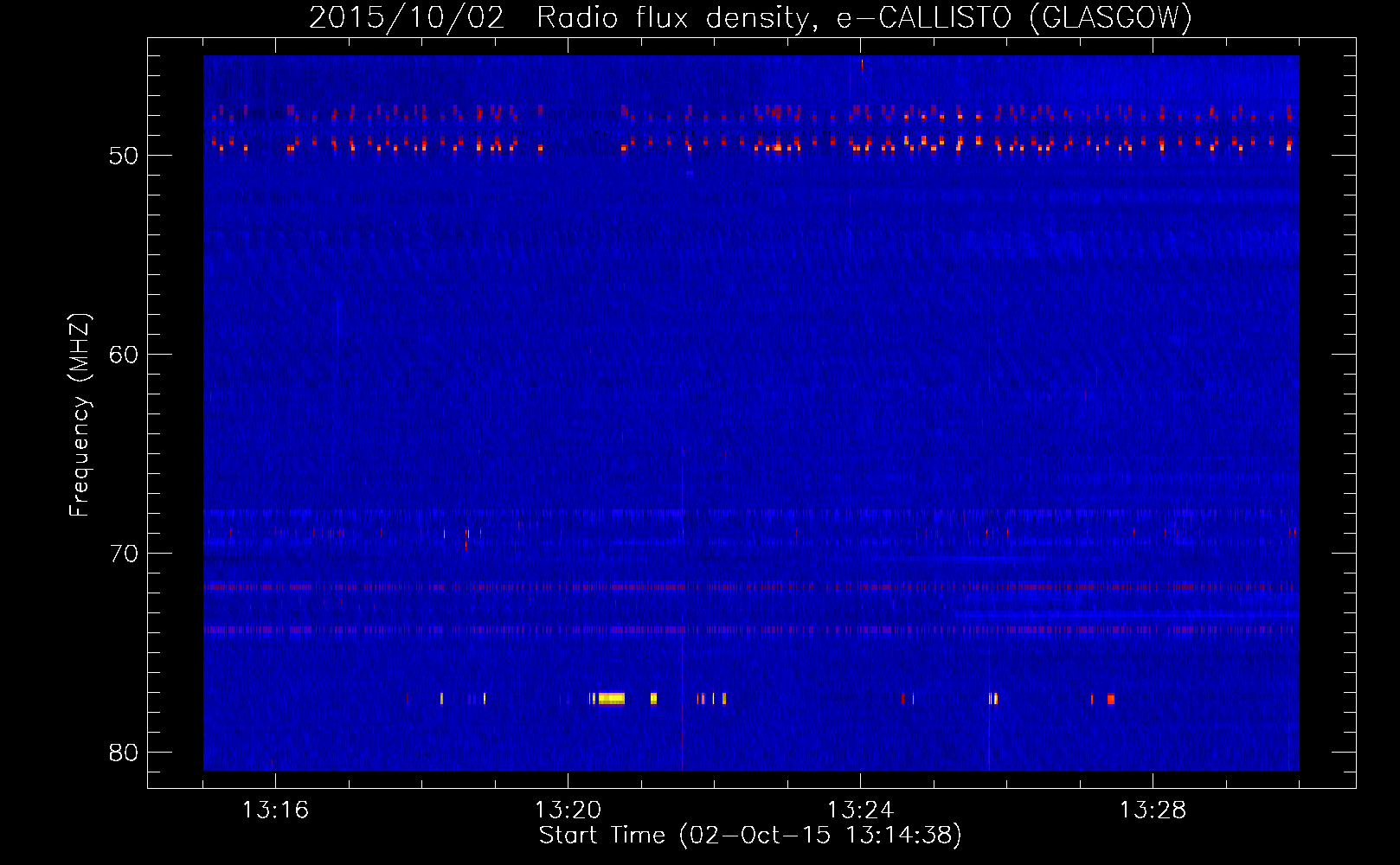This screenshot has width=1400, height=865.
Task: Click the Frequency (MHZ) axis label
Action: point(80,415)
